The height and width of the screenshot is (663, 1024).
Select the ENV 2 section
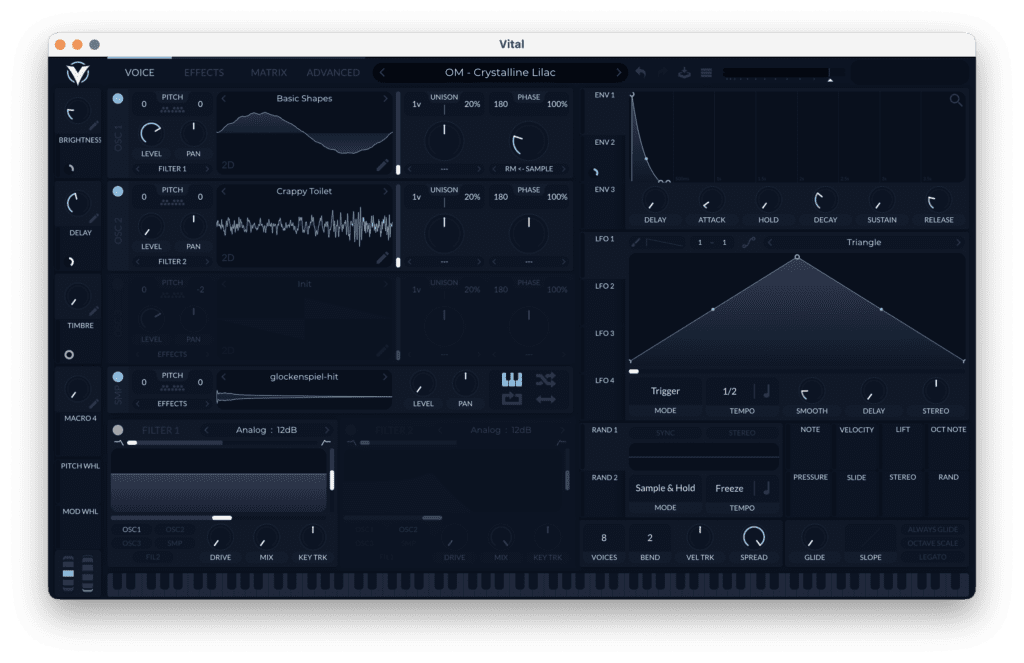pos(604,143)
